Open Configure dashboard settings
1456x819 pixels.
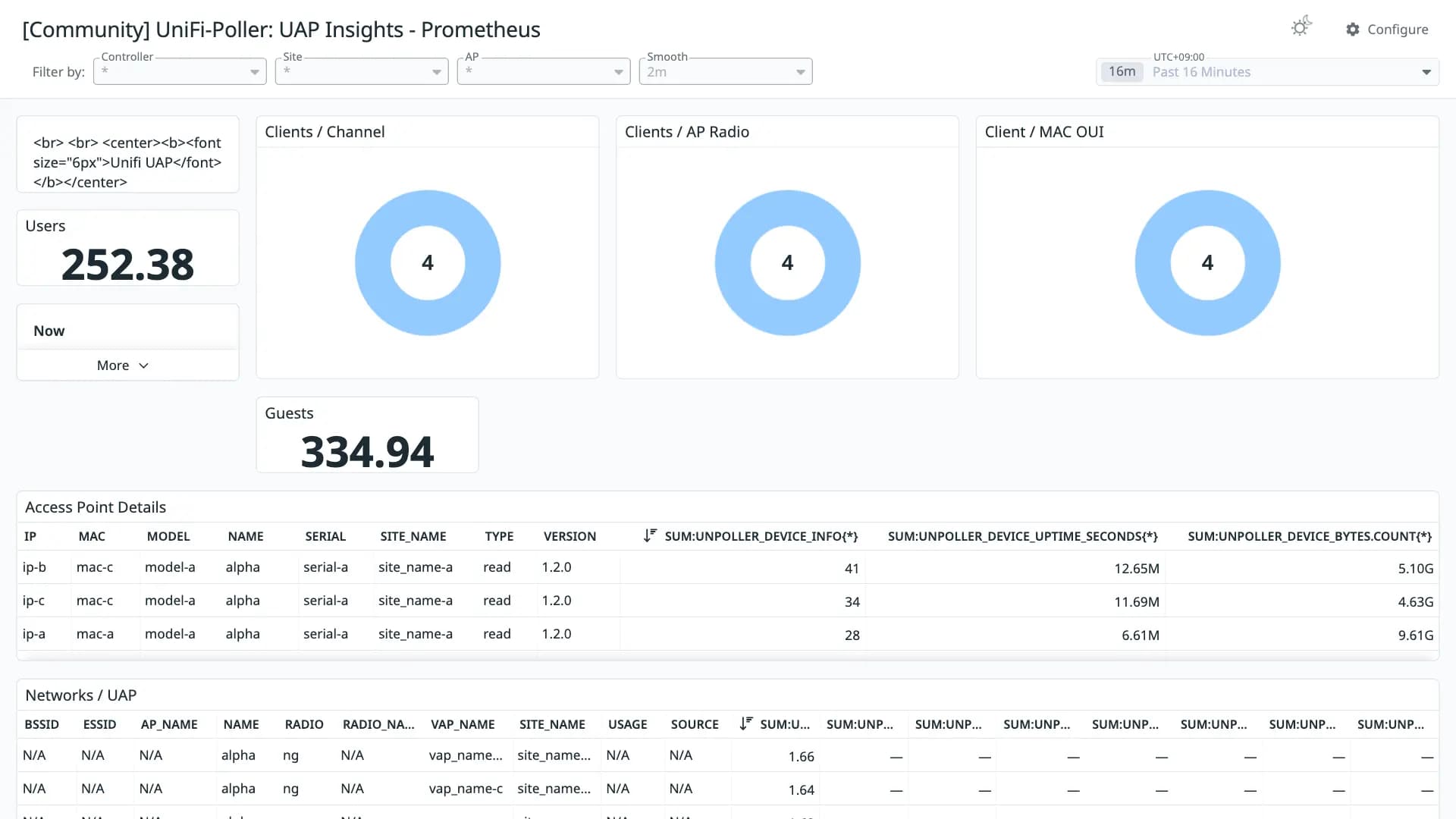(1387, 30)
